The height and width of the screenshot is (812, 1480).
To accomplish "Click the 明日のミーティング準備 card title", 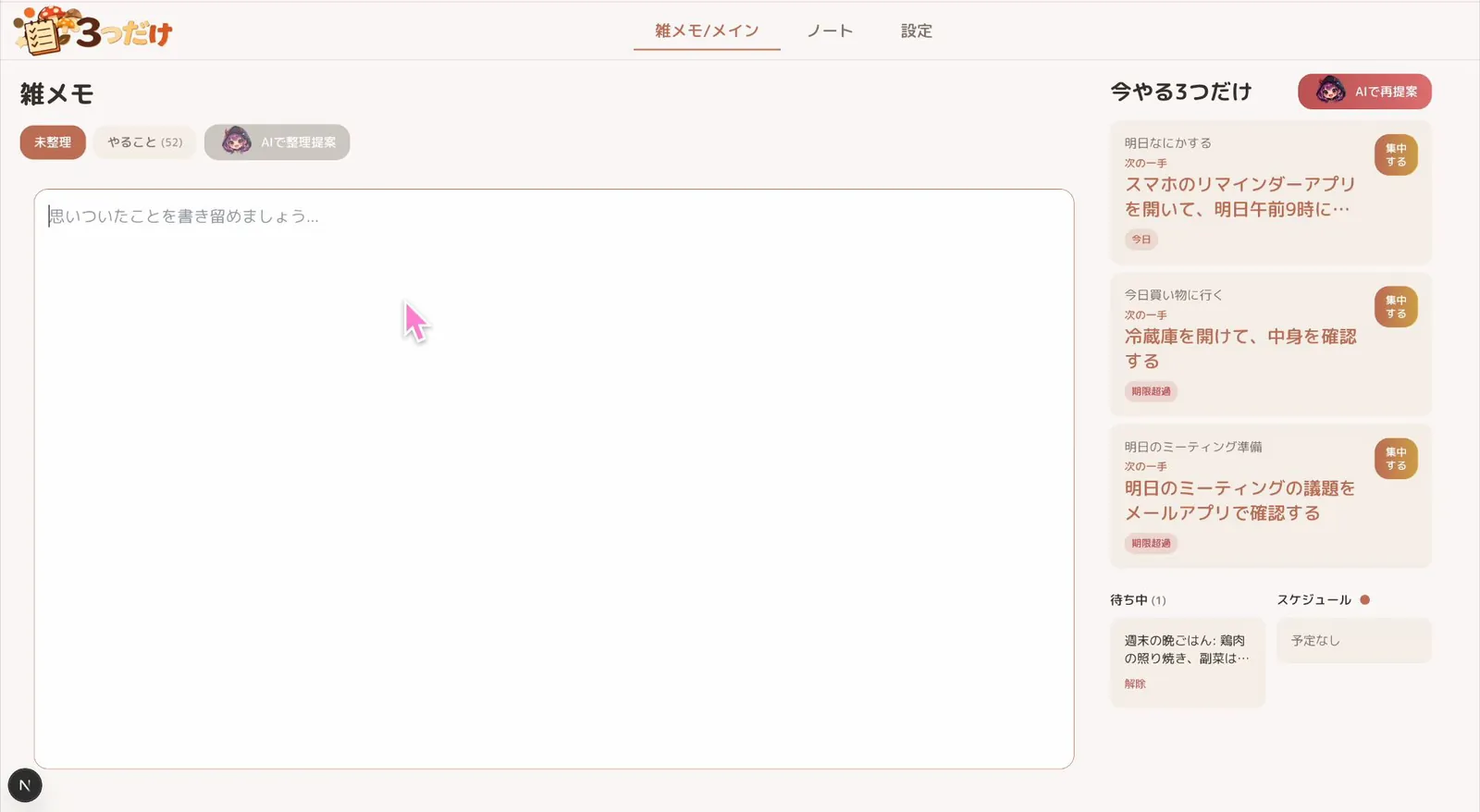I will [1193, 446].
